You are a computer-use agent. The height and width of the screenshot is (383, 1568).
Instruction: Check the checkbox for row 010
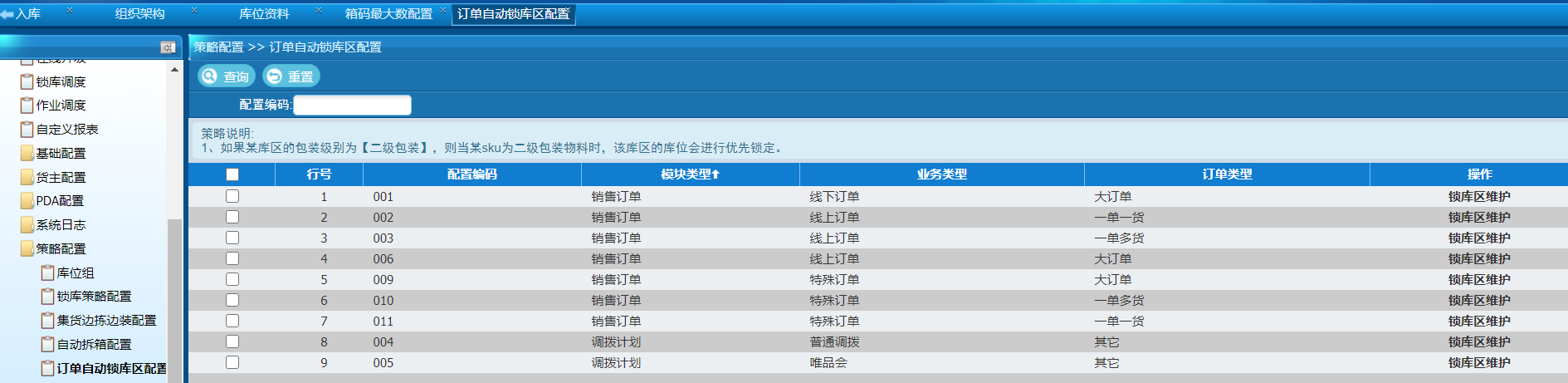232,300
